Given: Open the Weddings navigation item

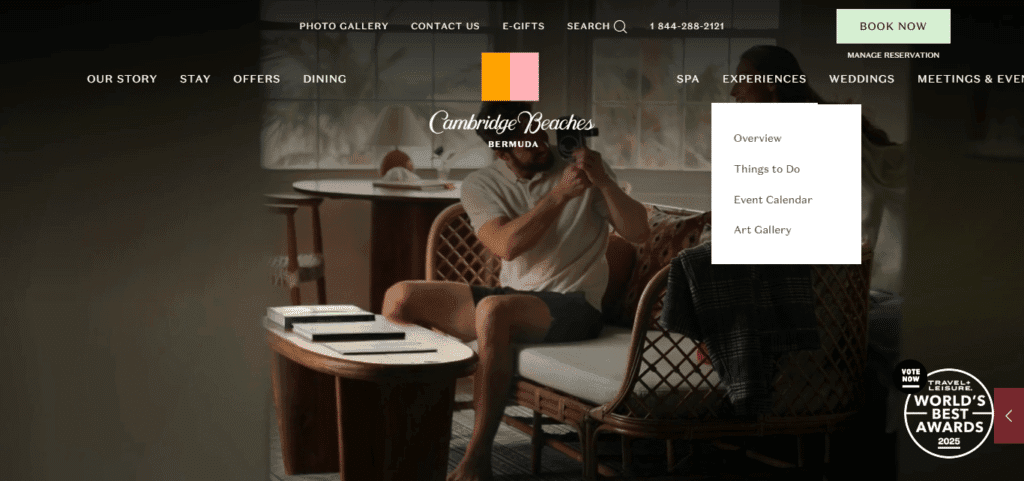Looking at the screenshot, I should pyautogui.click(x=861, y=79).
